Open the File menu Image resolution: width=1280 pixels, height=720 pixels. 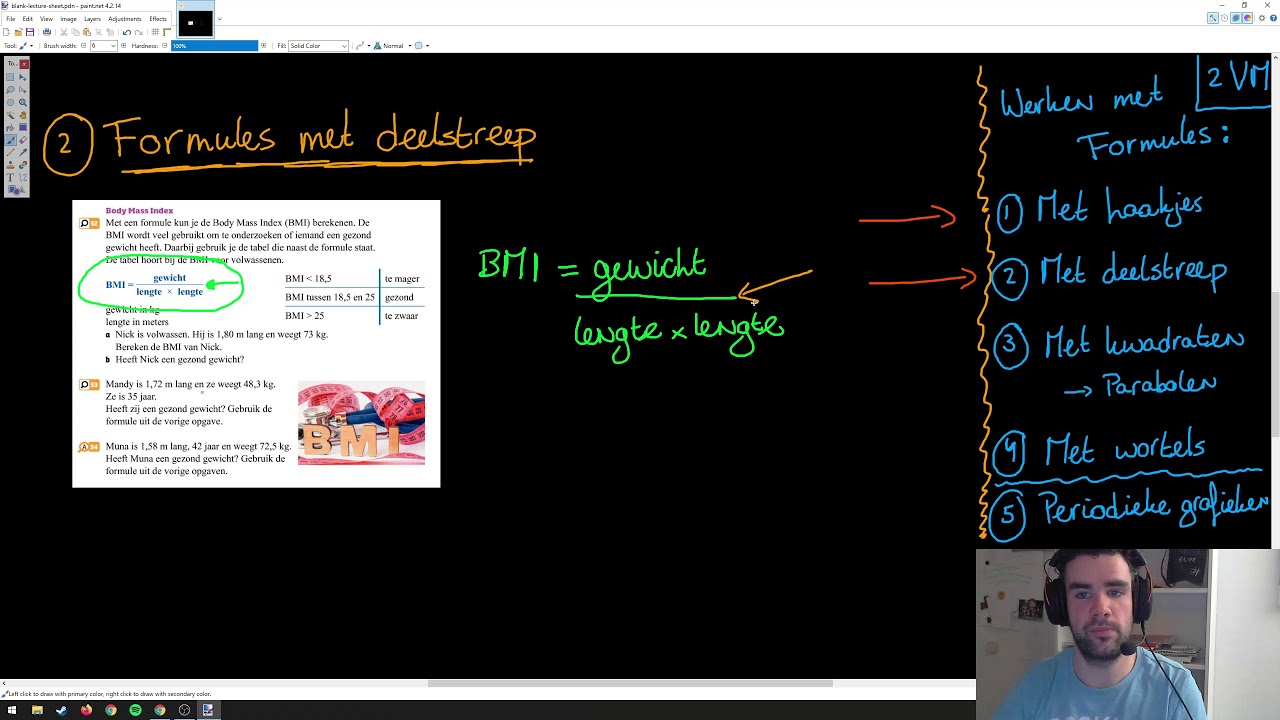pyautogui.click(x=10, y=19)
